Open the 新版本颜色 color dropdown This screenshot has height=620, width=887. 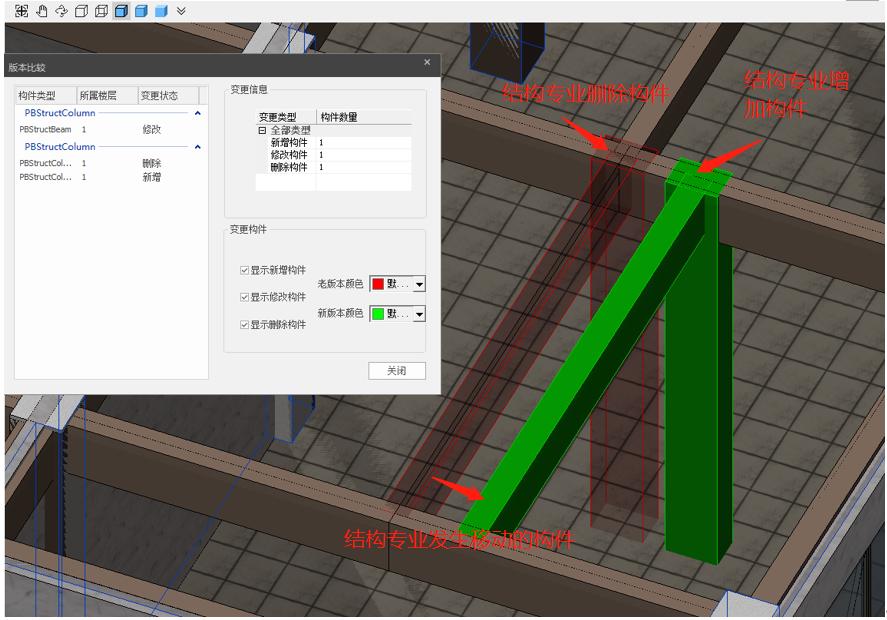coord(417,314)
